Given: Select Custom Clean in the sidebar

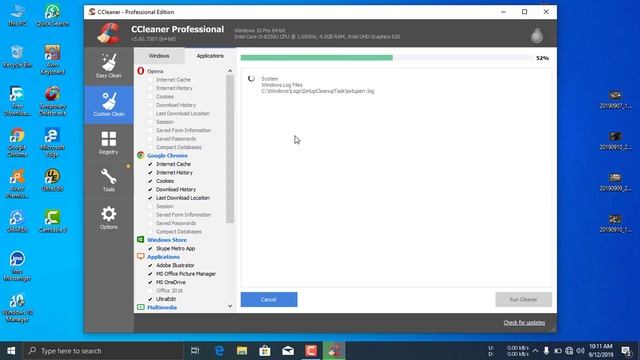Looking at the screenshot, I should (x=109, y=104).
